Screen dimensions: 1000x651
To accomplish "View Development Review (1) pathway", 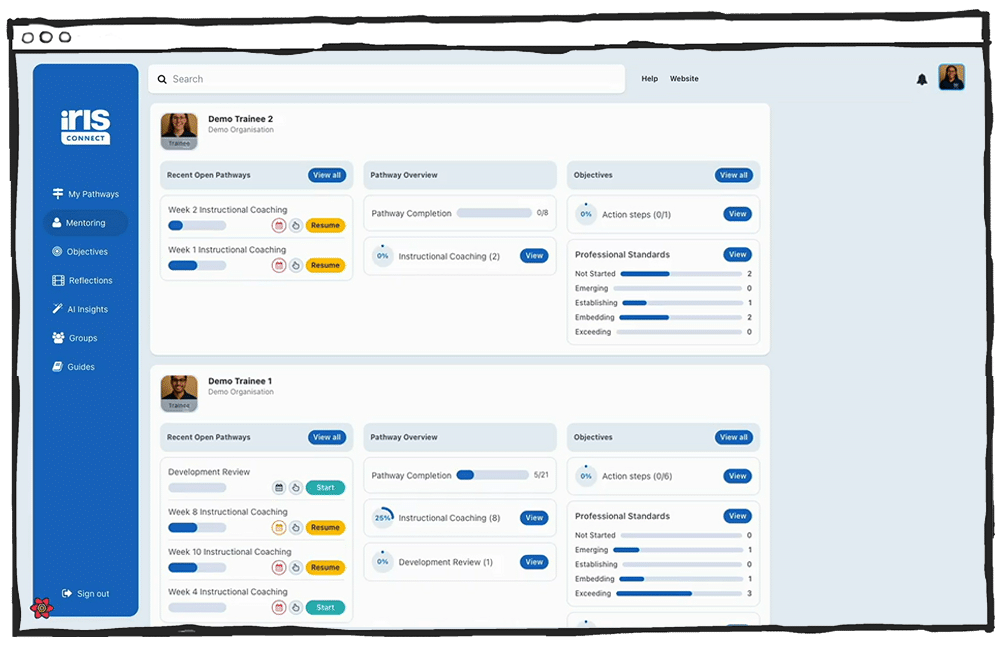I will [534, 562].
